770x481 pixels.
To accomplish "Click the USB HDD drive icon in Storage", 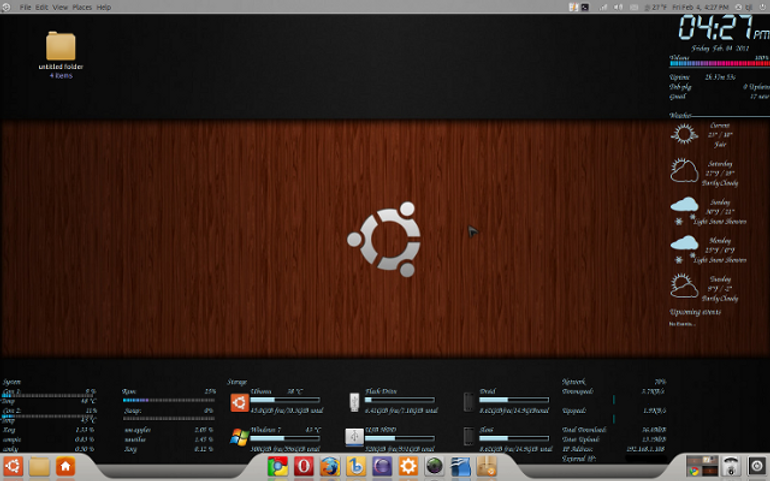I will pos(354,437).
